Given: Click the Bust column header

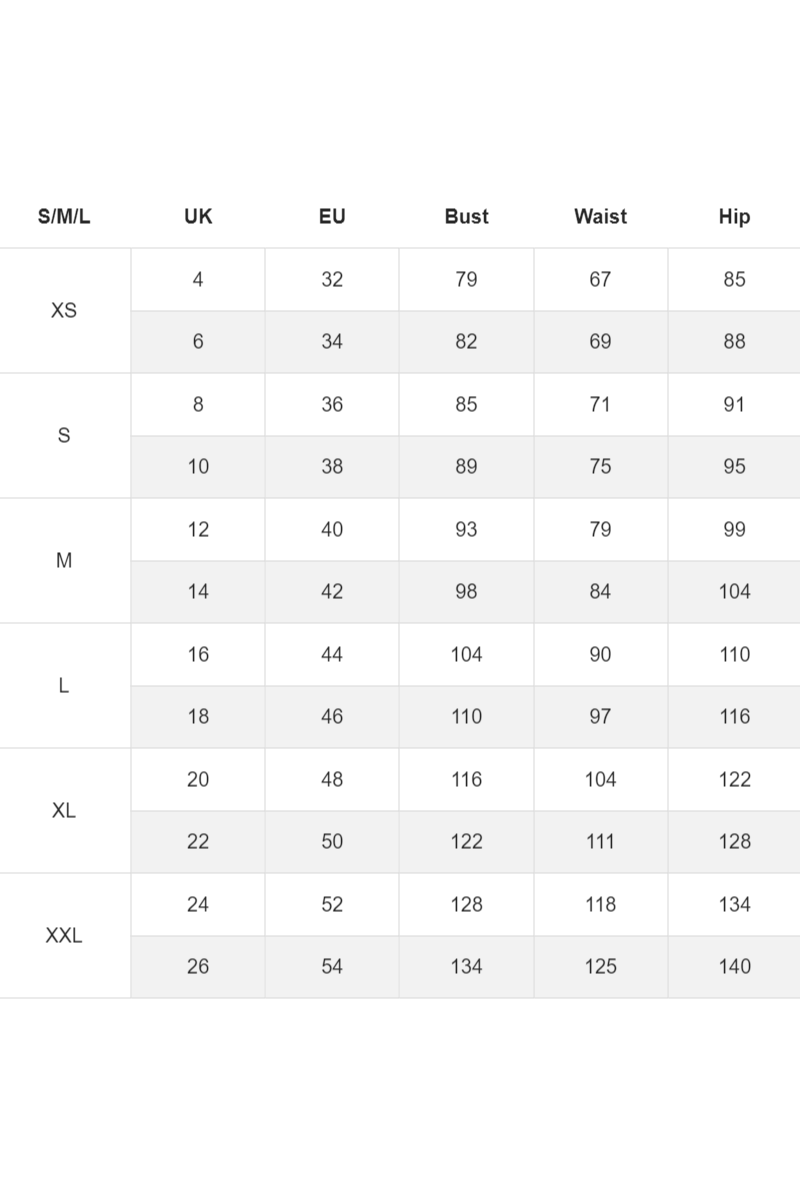Looking at the screenshot, I should [x=466, y=217].
